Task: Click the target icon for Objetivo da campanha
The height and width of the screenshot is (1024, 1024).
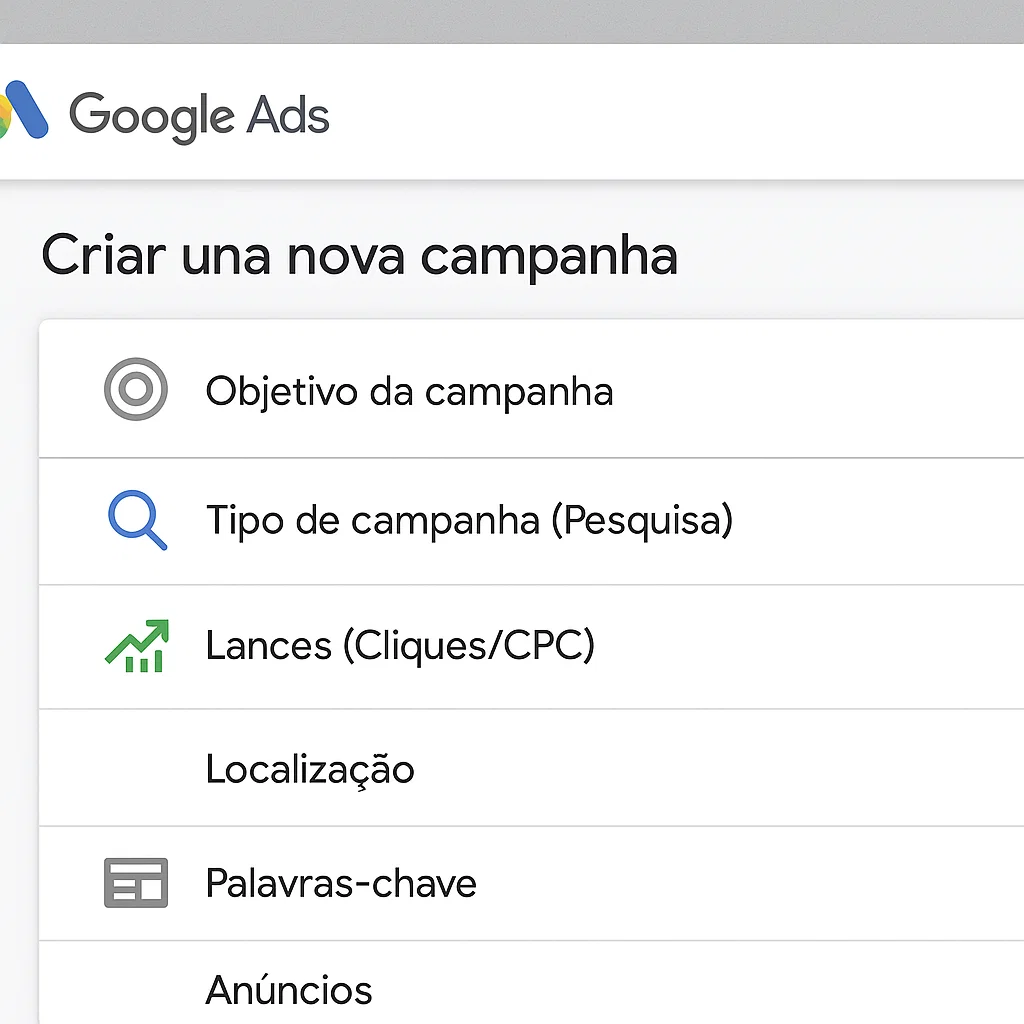Action: 136,389
